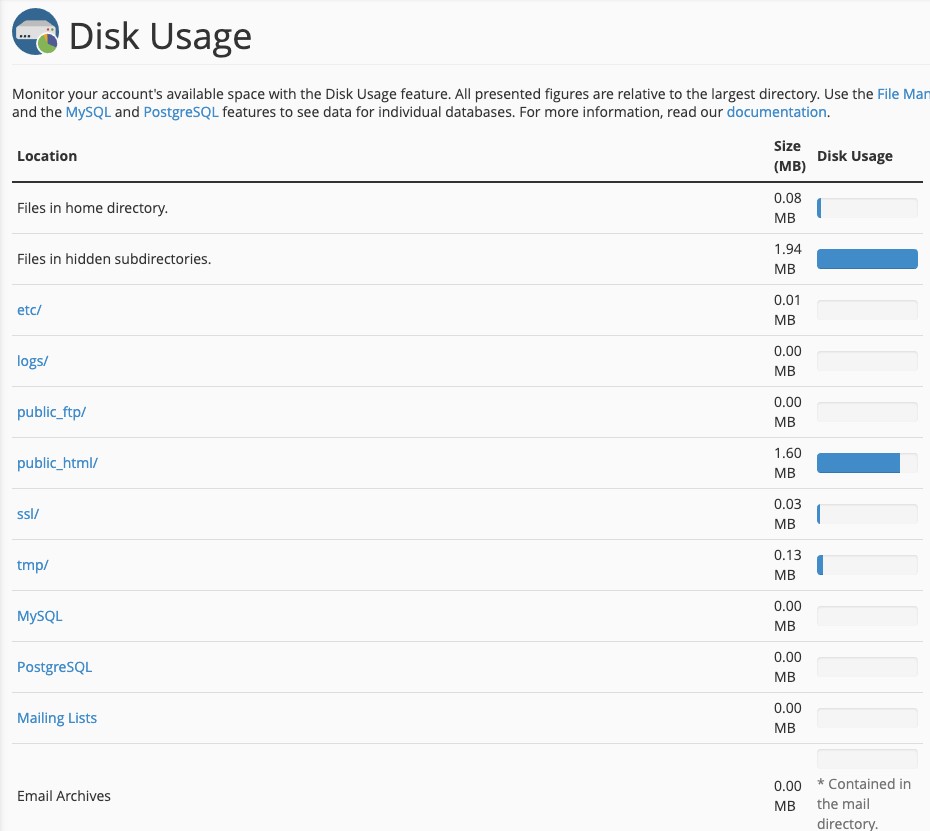Viewport: 930px width, 831px height.
Task: Click the PostgreSQL link in Location list
Action: pos(54,667)
